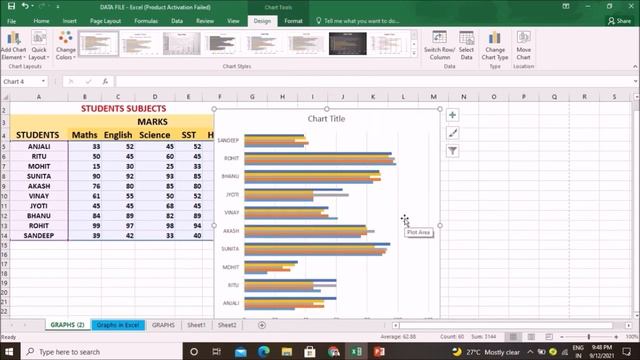640x360 pixels.
Task: Click the Insert Function fx icon
Action: 105,81
